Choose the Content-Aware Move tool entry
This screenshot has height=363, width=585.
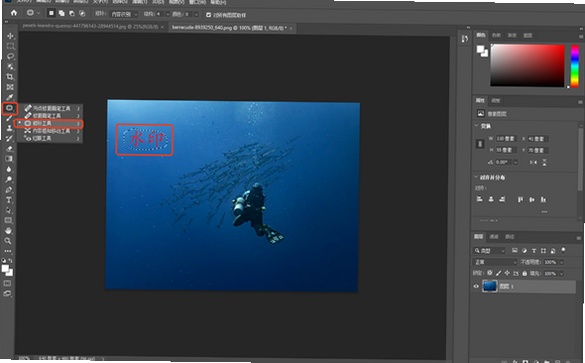(51, 131)
